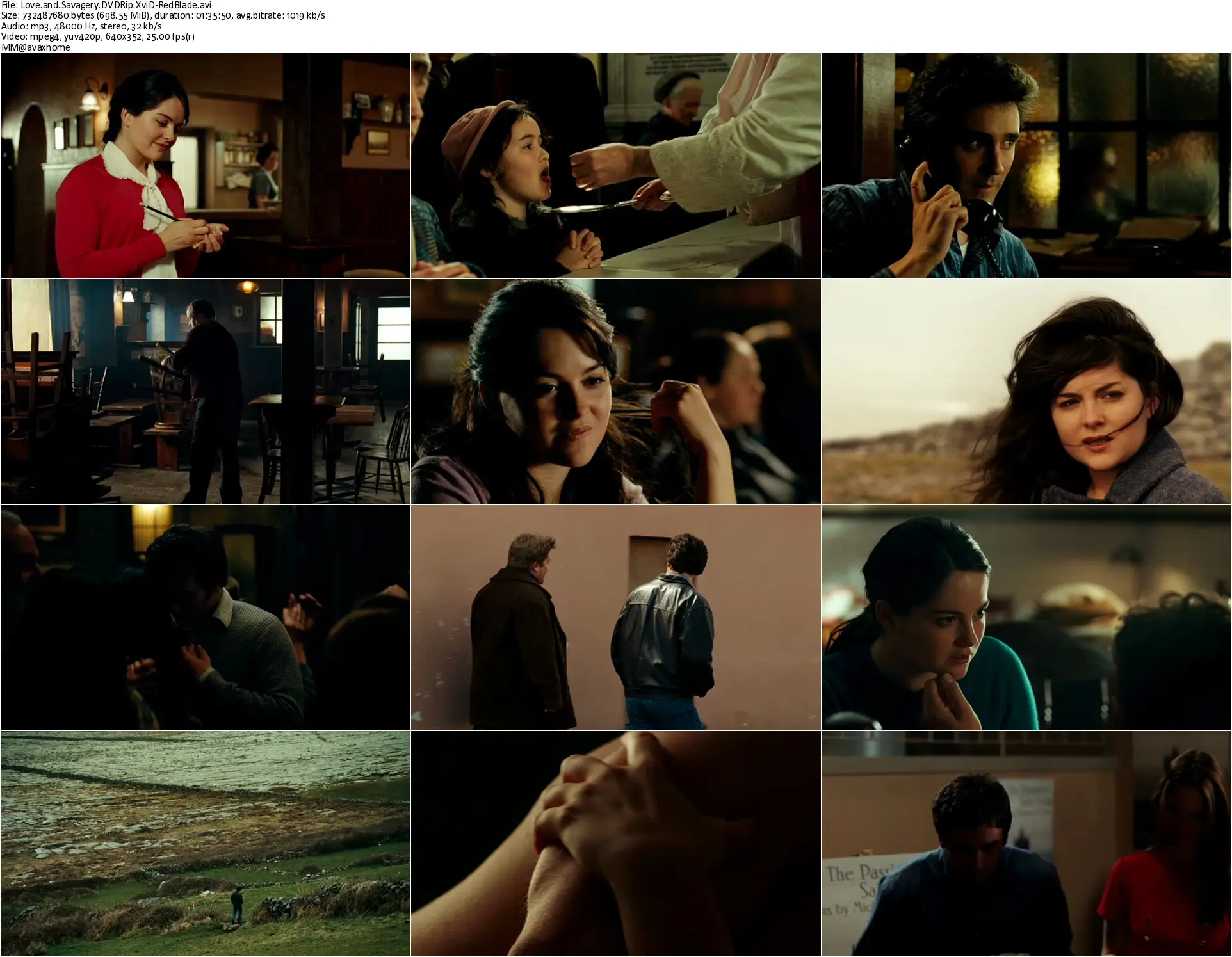This screenshot has height=957, width=1232.
Task: Click the Video line with mpeg4 640x352
Action: [98, 36]
